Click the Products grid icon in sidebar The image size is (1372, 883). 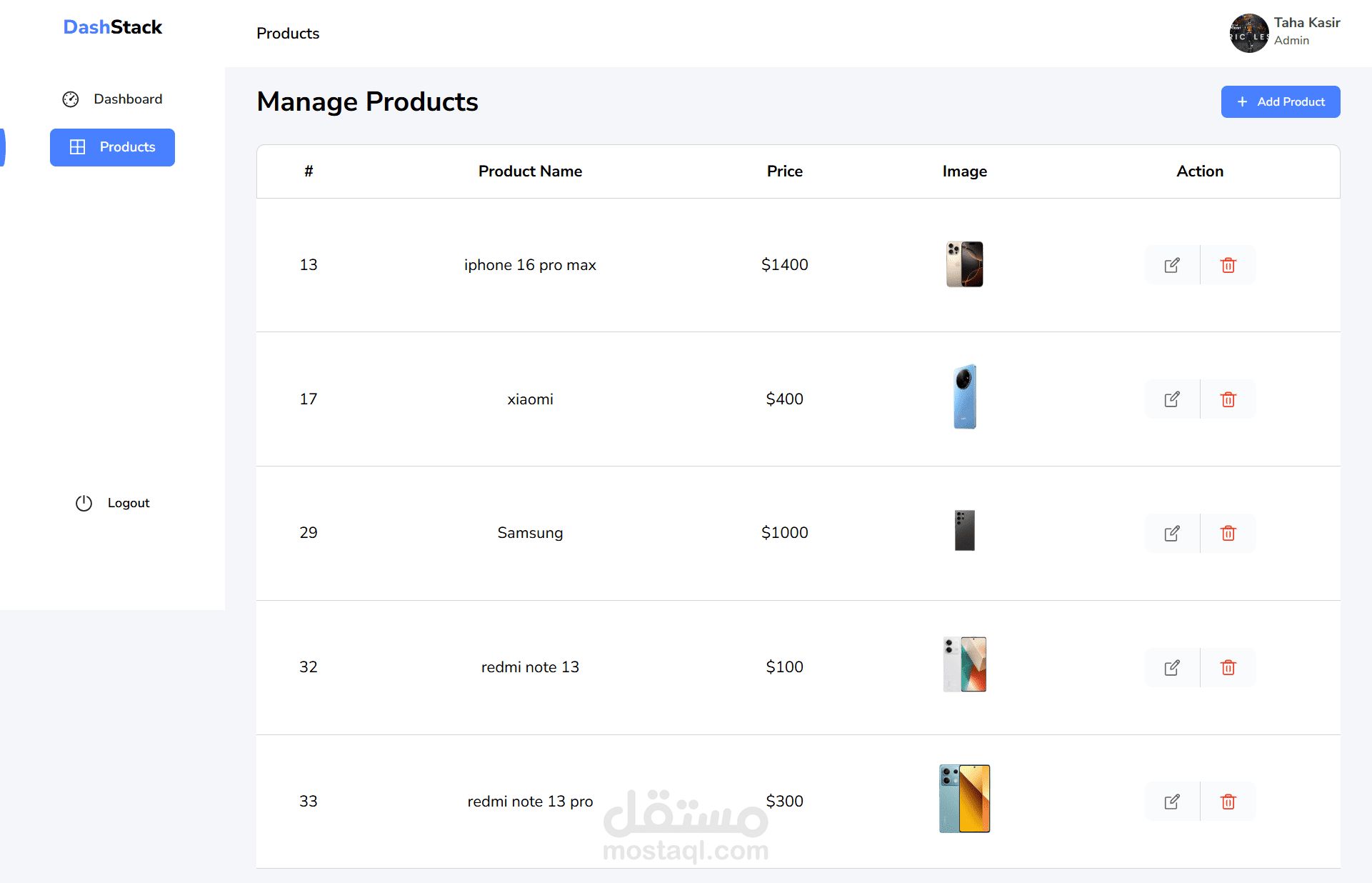[77, 147]
